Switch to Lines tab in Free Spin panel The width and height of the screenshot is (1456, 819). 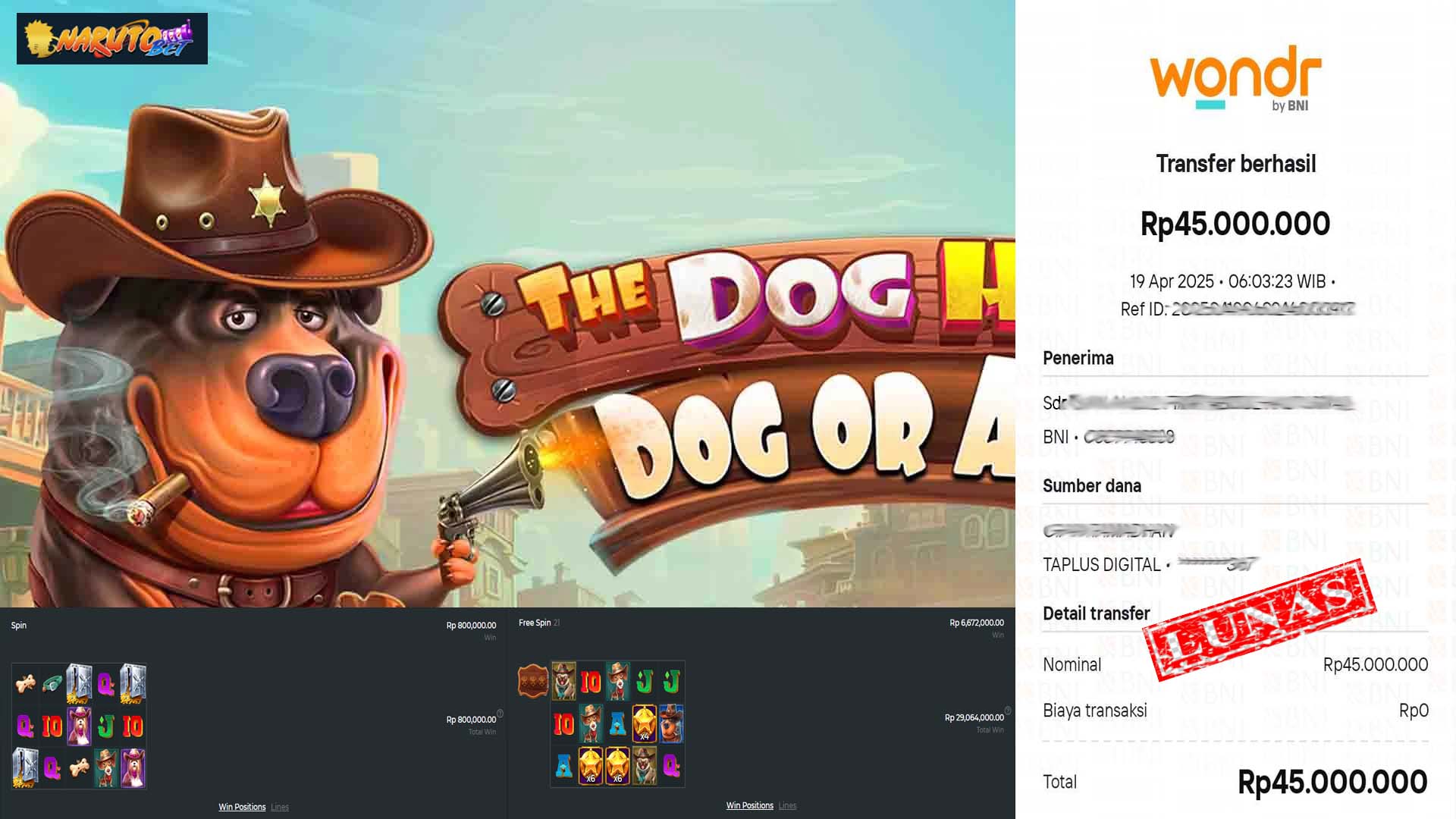[x=787, y=805]
